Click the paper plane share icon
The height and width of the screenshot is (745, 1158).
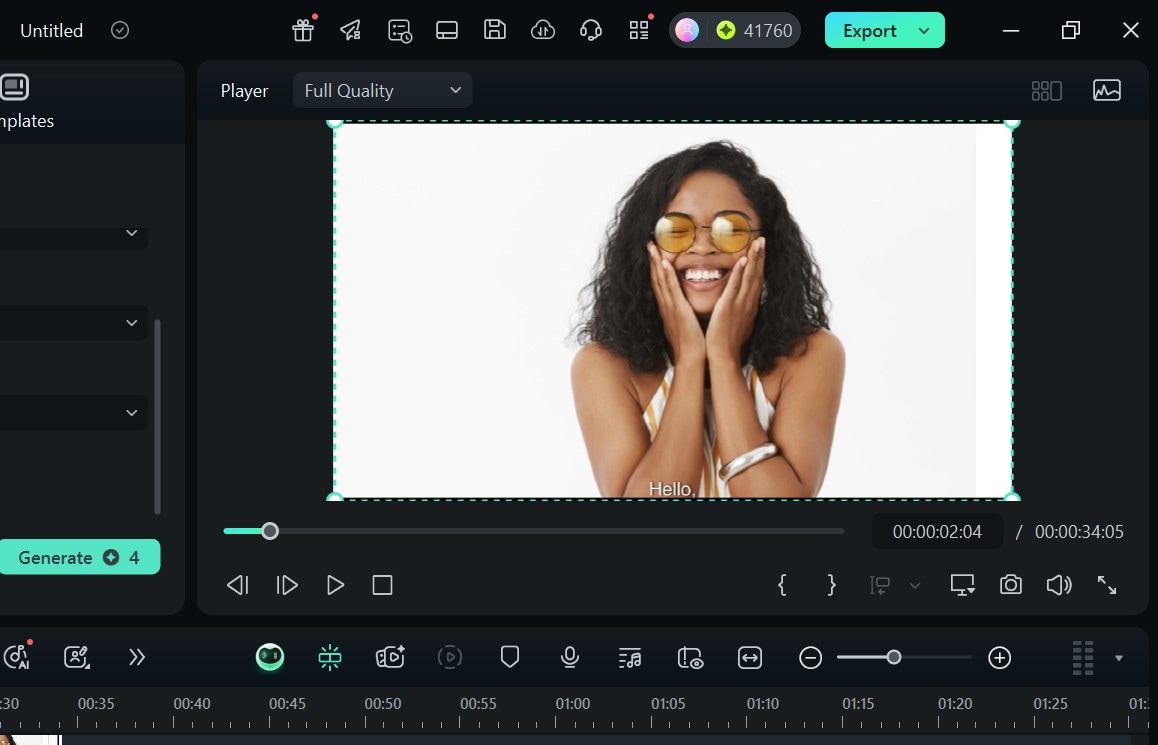(351, 30)
